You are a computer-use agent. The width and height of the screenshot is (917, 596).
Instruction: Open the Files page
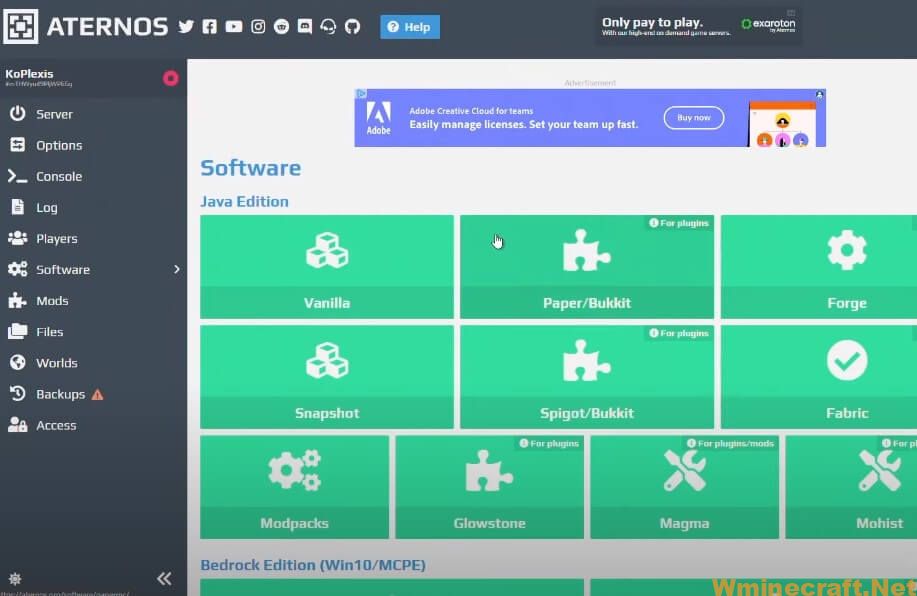click(x=94, y=332)
